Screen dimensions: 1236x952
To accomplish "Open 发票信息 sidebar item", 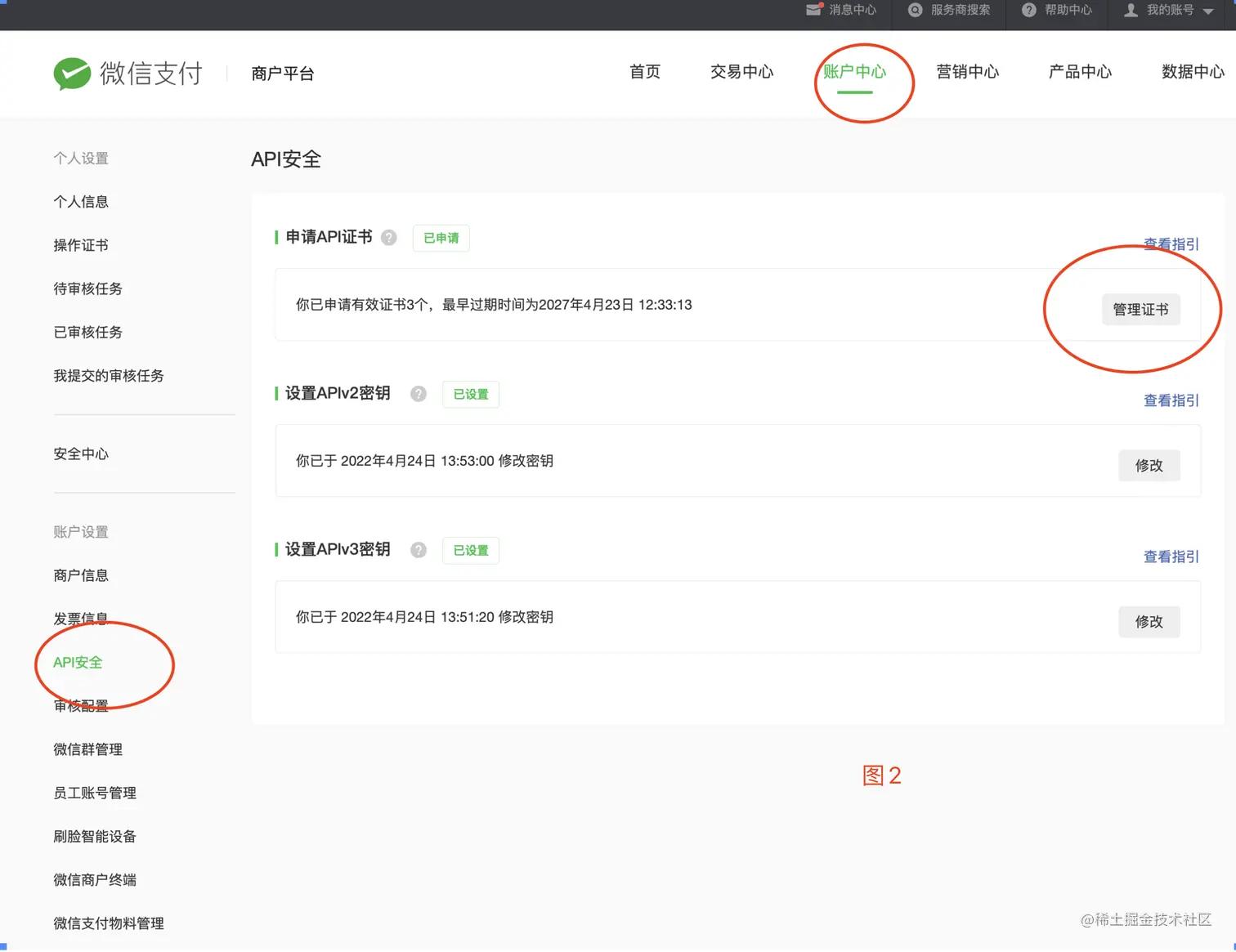I will click(x=81, y=619).
